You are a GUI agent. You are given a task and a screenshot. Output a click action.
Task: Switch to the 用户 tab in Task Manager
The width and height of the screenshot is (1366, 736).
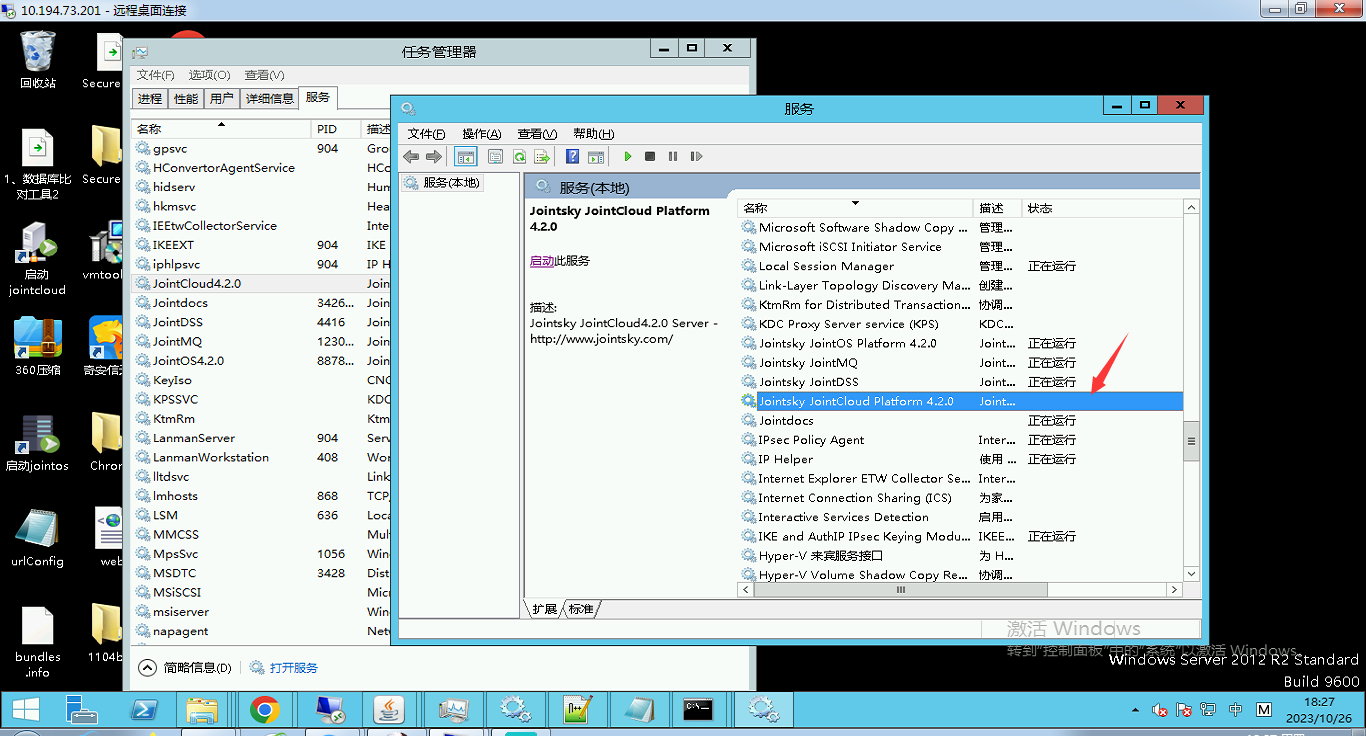(222, 98)
